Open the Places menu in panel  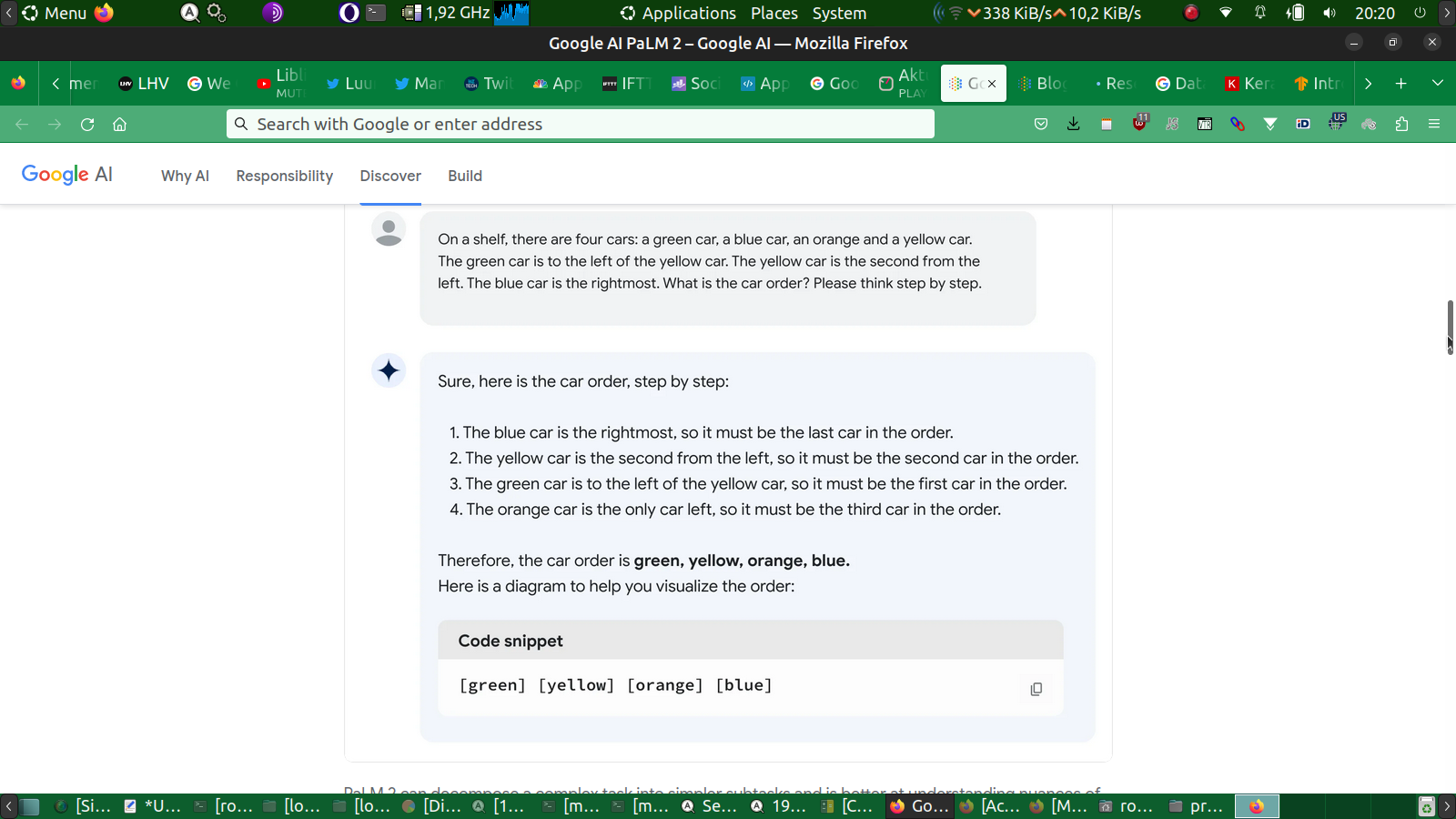coord(774,14)
